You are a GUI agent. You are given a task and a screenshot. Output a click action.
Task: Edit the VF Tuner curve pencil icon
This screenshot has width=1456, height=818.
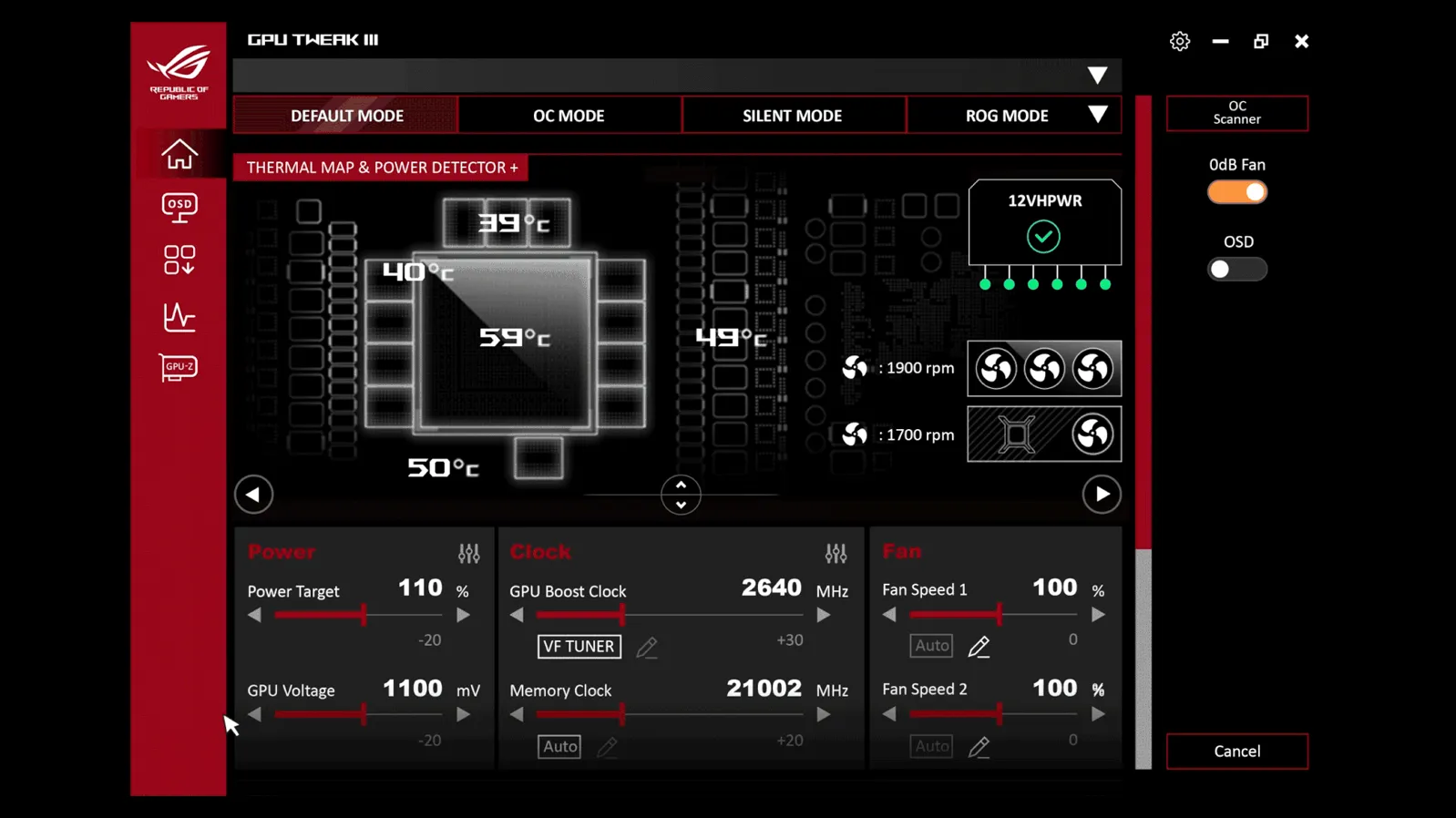tap(647, 647)
